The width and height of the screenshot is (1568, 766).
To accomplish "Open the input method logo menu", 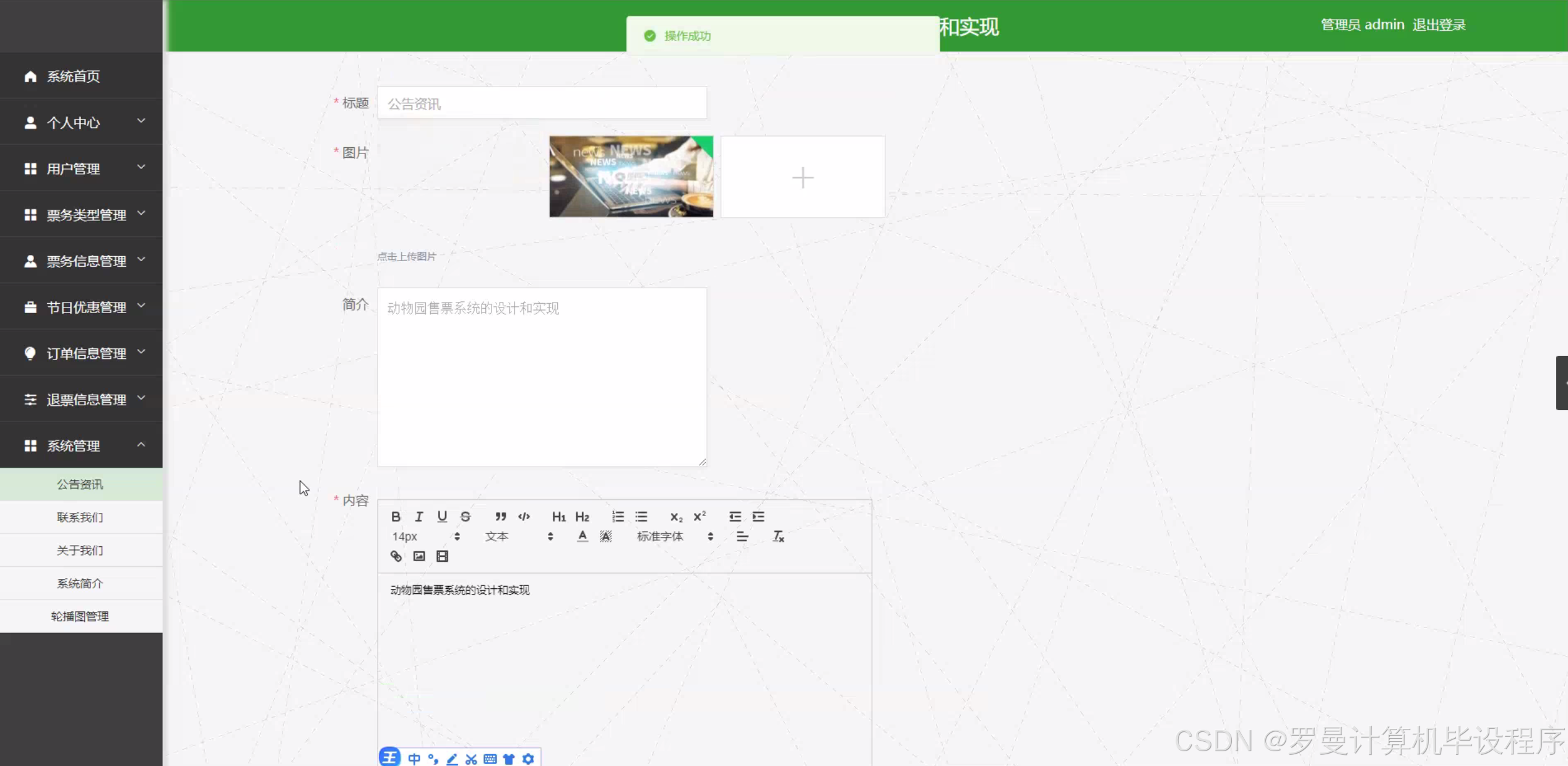I will (390, 757).
